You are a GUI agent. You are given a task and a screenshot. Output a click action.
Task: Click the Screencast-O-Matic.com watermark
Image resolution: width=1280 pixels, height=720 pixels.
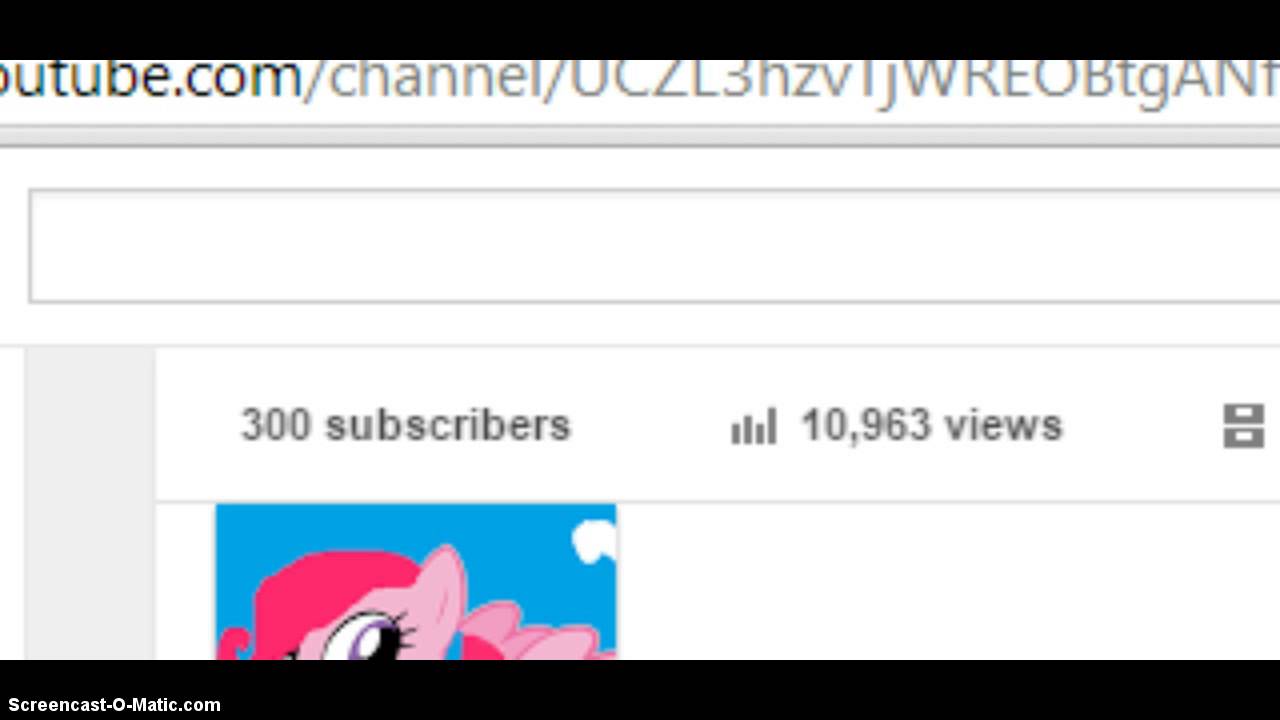[x=114, y=705]
